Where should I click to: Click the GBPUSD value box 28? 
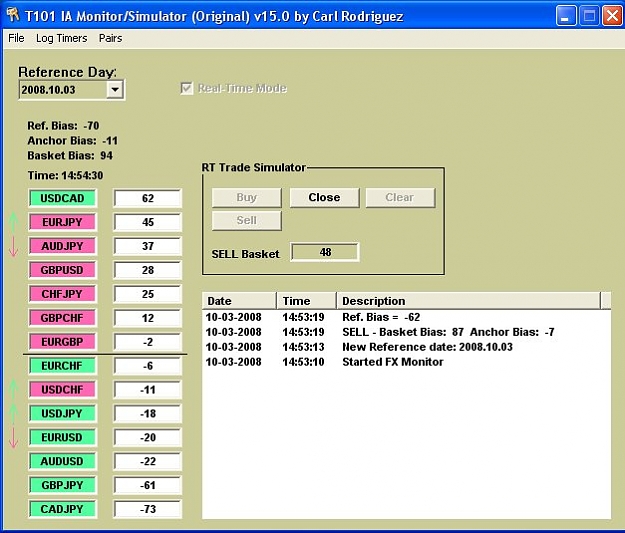147,270
